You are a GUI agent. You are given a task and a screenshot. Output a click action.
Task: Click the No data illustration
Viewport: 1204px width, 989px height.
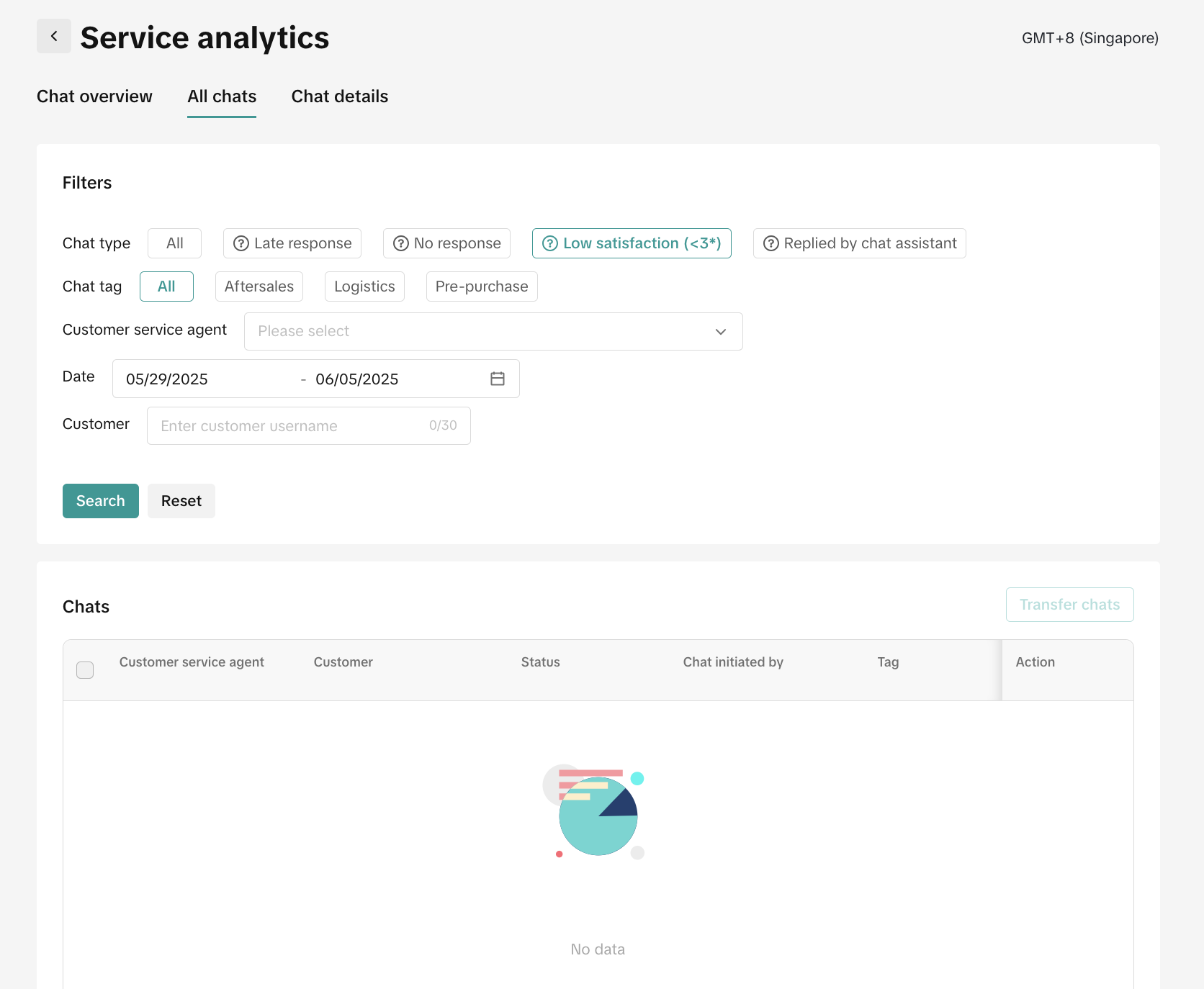[x=596, y=812]
